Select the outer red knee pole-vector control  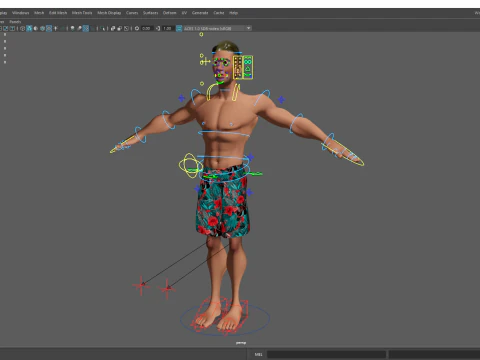[141, 285]
